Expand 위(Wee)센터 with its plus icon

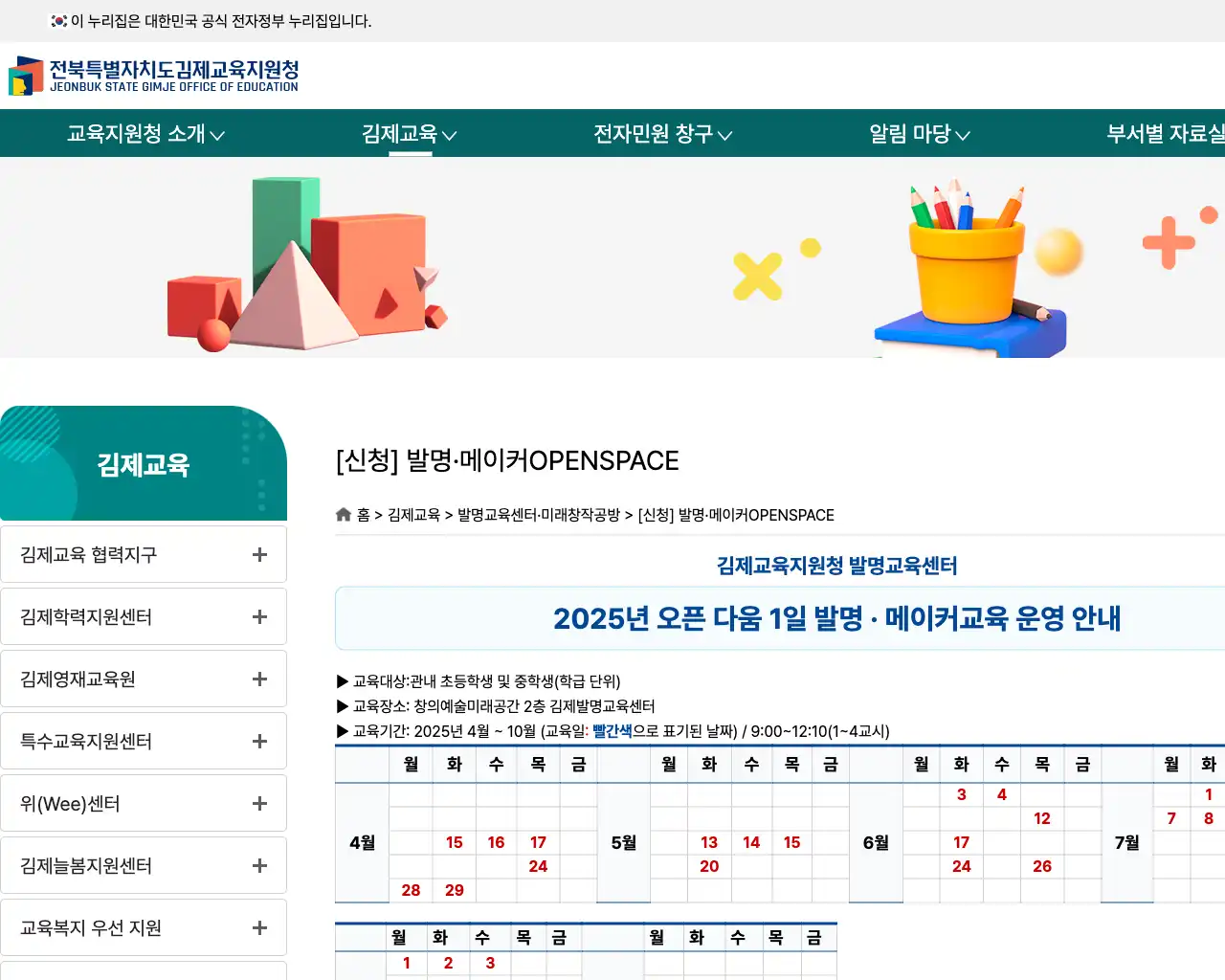259,803
